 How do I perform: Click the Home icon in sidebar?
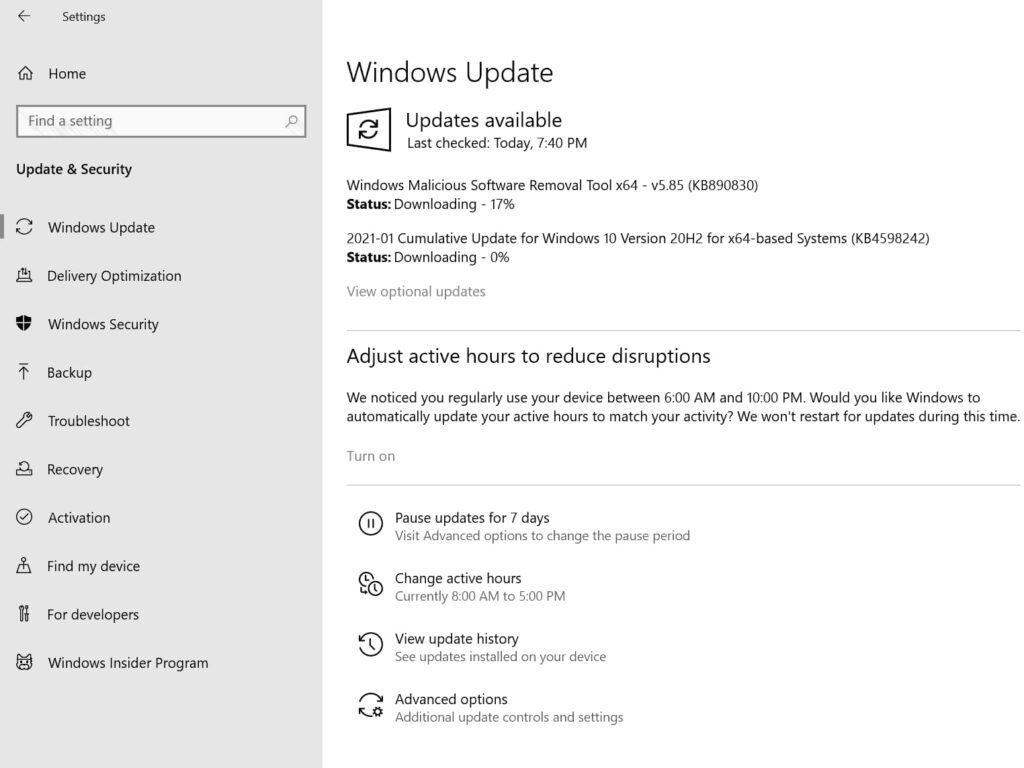click(25, 73)
